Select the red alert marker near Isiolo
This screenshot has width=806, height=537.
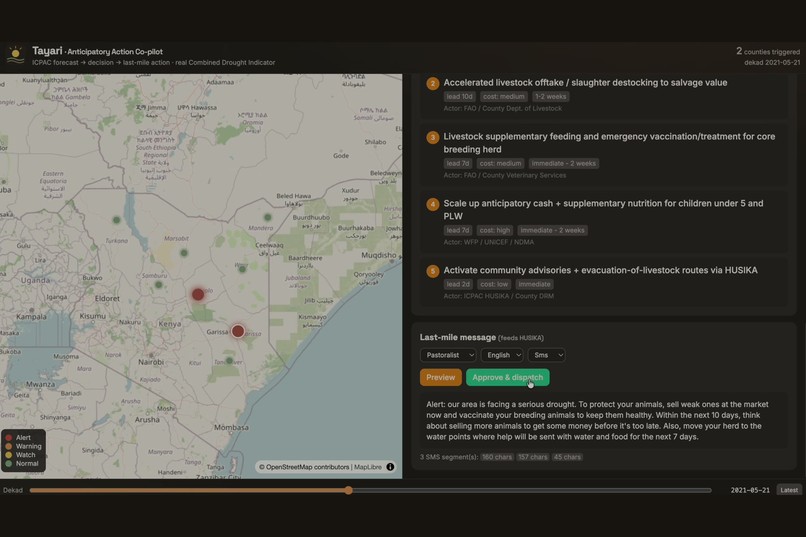point(198,294)
